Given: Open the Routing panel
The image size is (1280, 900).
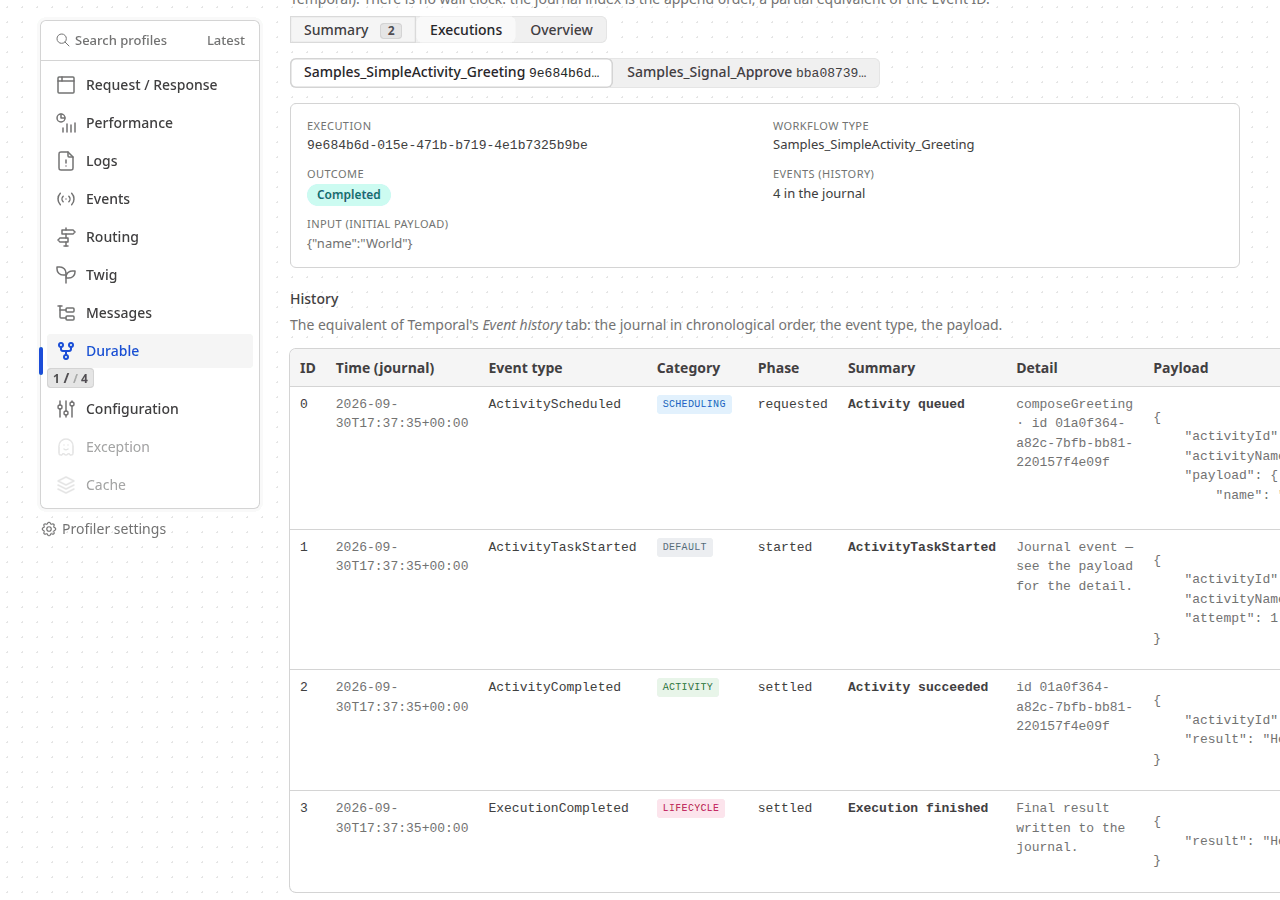Looking at the screenshot, I should coord(150,237).
